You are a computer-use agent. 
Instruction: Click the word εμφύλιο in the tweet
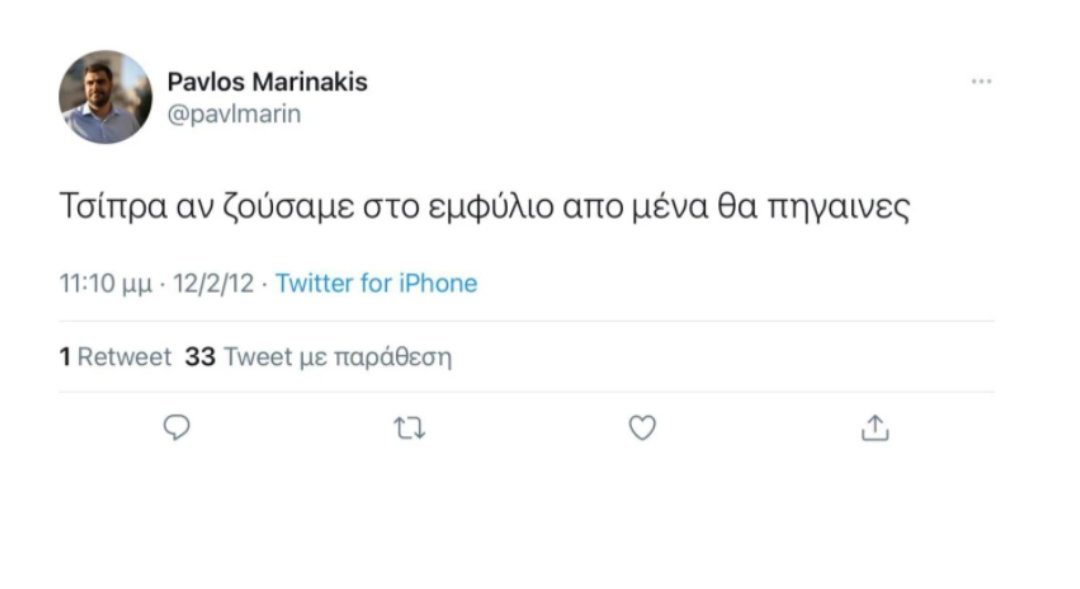coord(490,207)
